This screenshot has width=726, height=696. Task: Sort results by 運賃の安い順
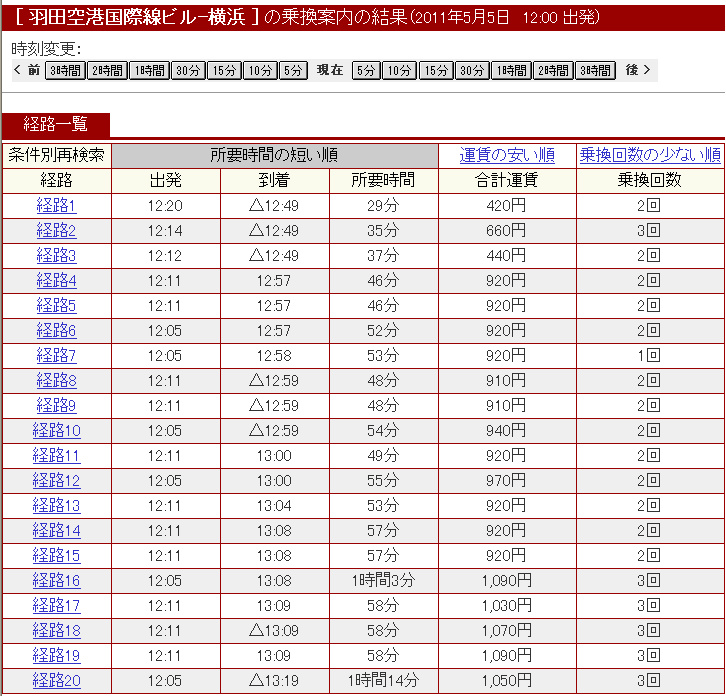coord(507,155)
